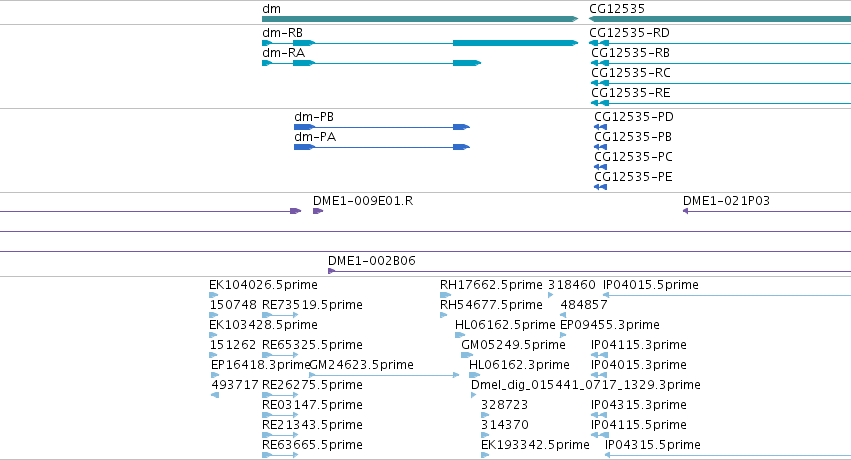Select feature labeled 484857

(x=583, y=305)
